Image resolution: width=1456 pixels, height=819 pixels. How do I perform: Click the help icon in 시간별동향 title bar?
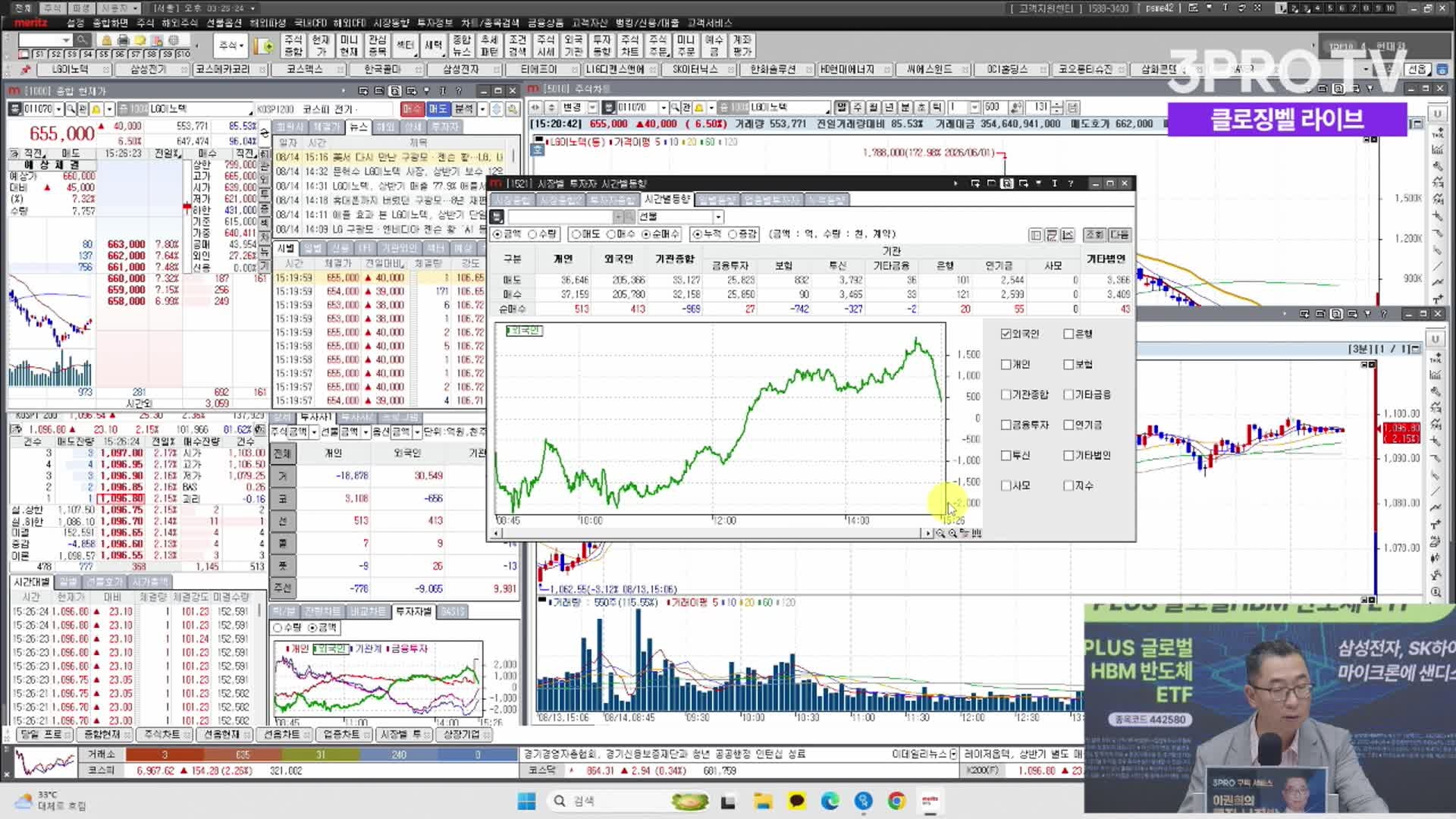tap(1070, 184)
